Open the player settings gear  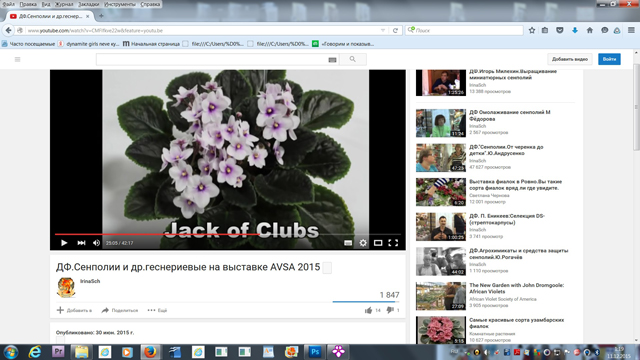coord(363,243)
